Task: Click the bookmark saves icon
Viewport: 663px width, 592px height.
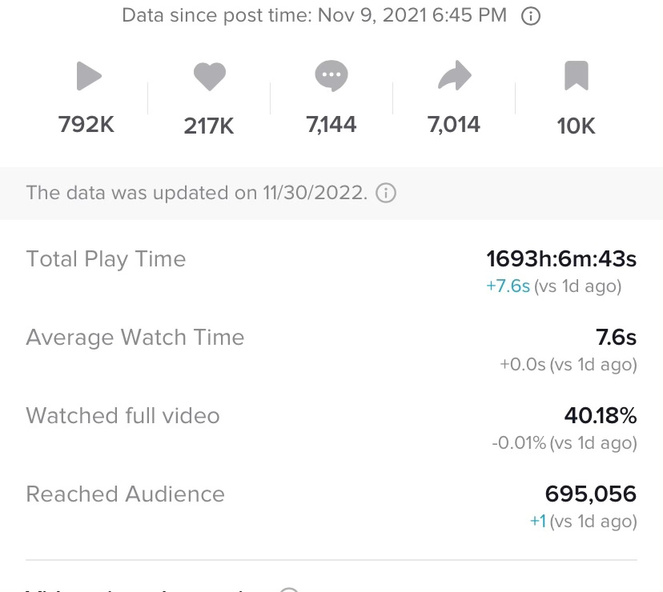Action: pyautogui.click(x=576, y=76)
